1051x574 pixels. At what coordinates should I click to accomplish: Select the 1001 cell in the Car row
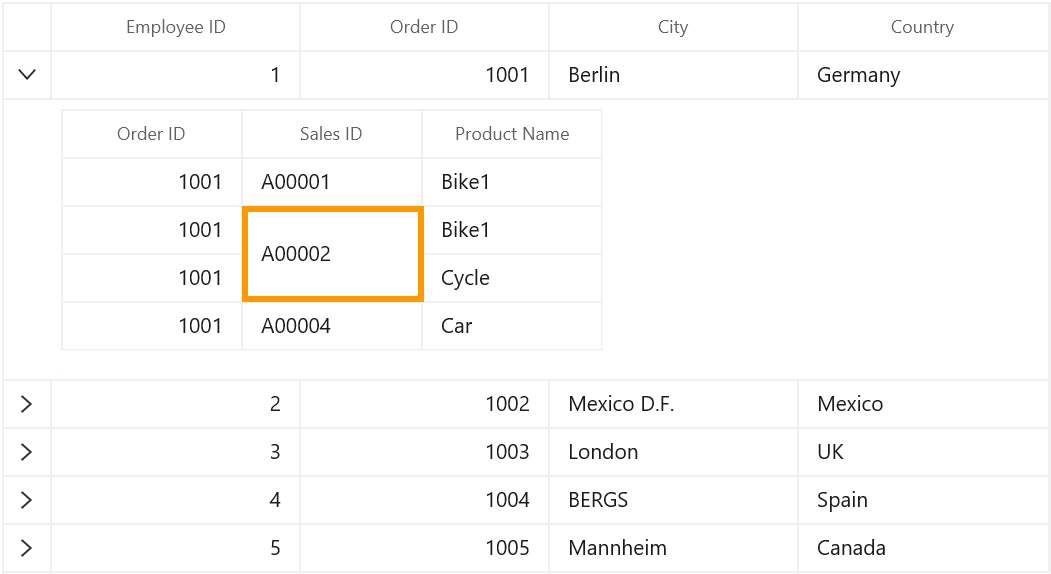tap(151, 326)
